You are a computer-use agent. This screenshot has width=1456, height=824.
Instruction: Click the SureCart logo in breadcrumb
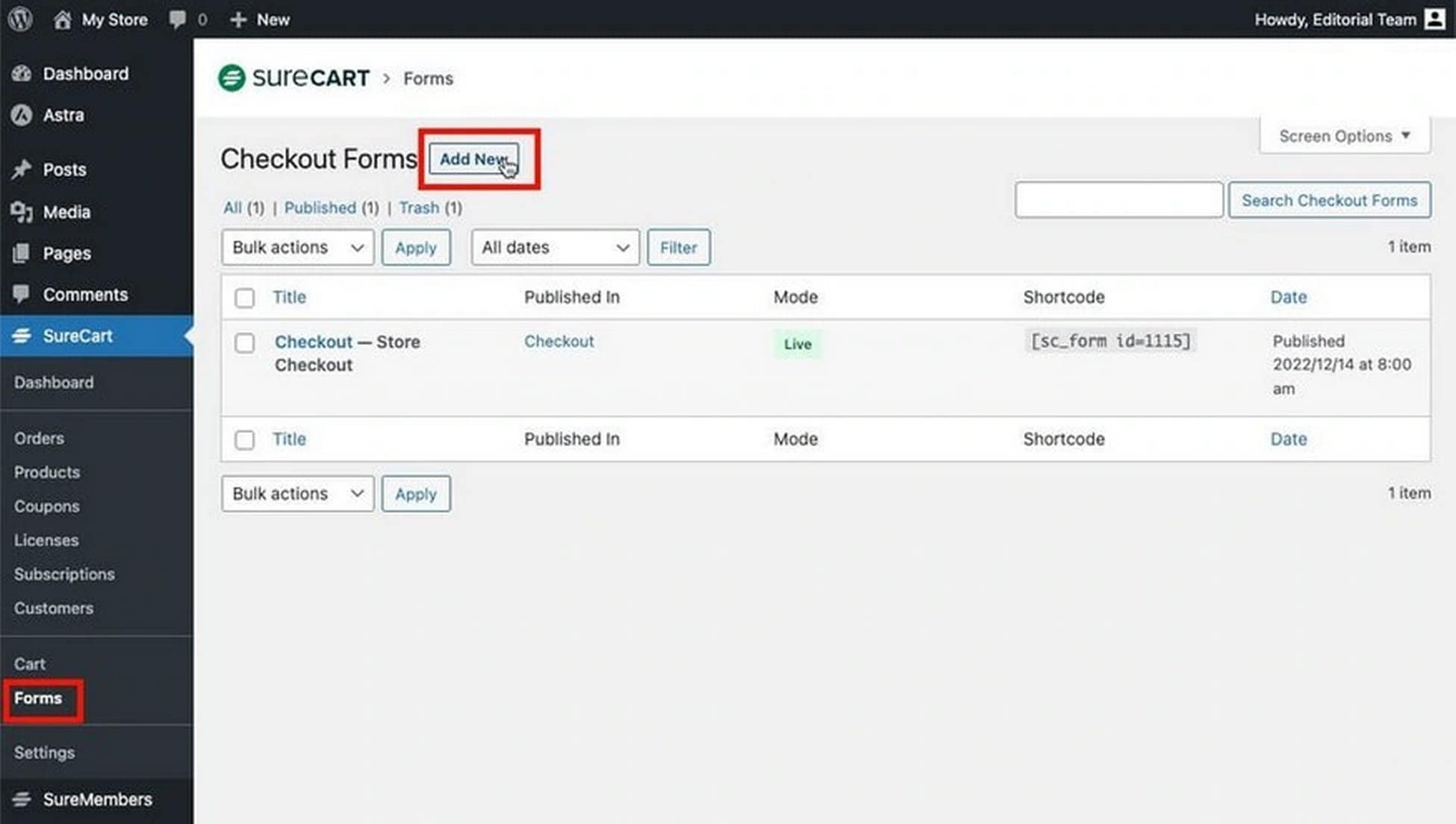pos(293,78)
